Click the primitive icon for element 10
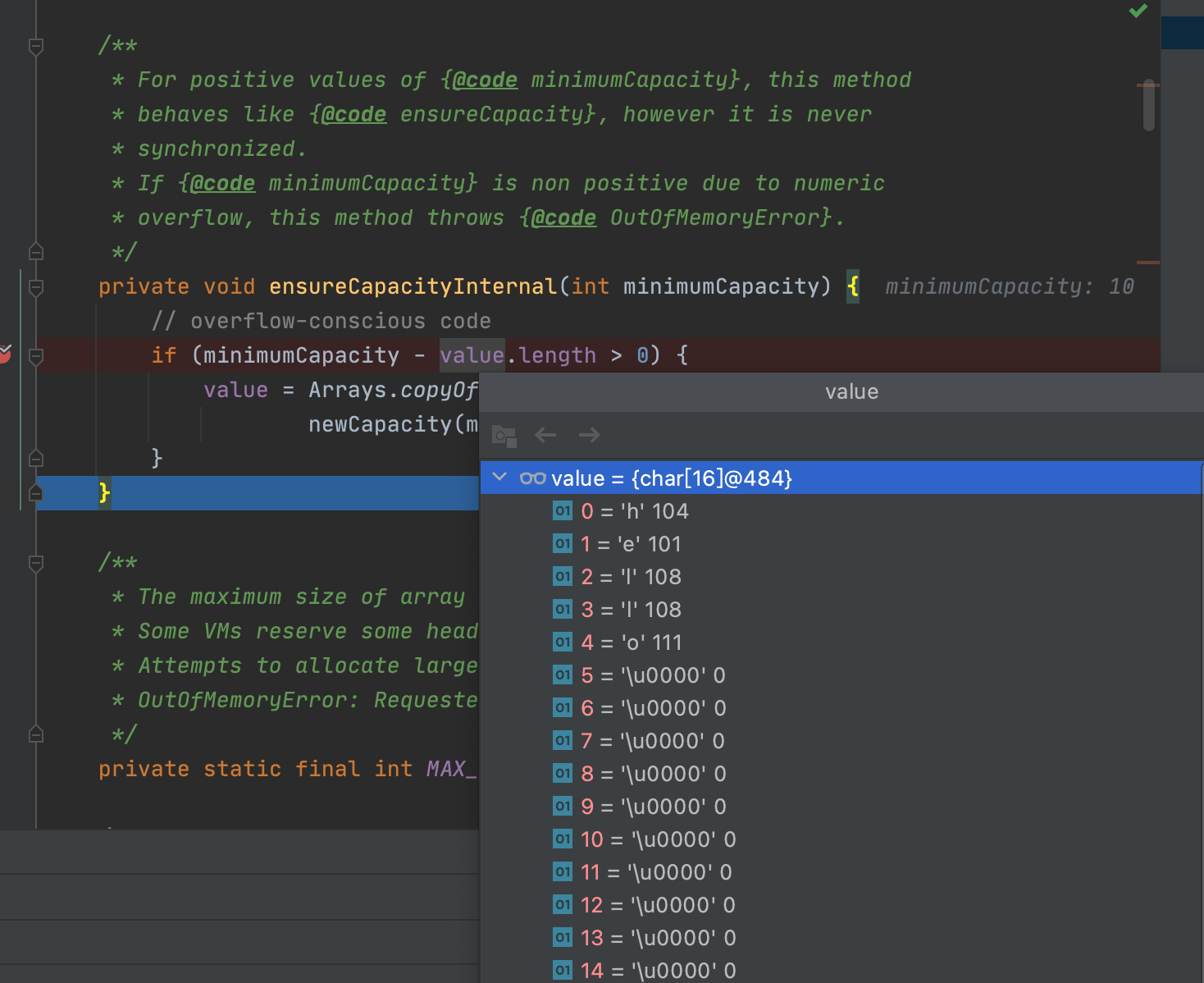Image resolution: width=1204 pixels, height=983 pixels. [563, 839]
